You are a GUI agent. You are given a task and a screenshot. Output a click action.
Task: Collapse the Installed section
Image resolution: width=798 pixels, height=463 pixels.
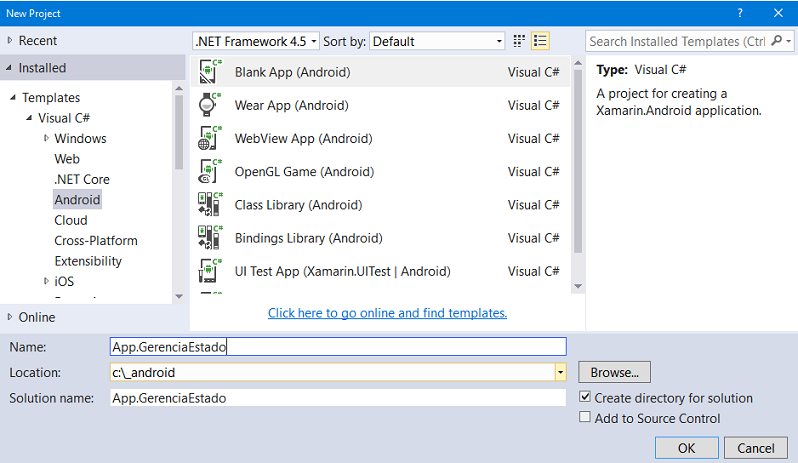pos(9,68)
